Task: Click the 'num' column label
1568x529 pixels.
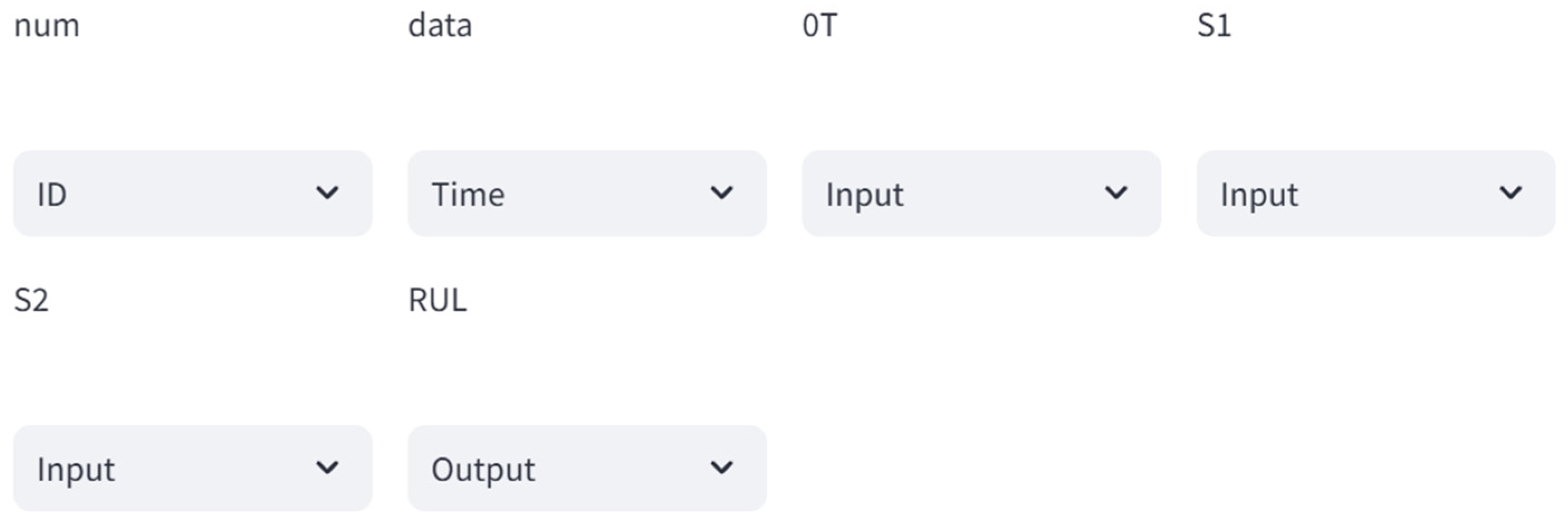Action: coord(47,26)
